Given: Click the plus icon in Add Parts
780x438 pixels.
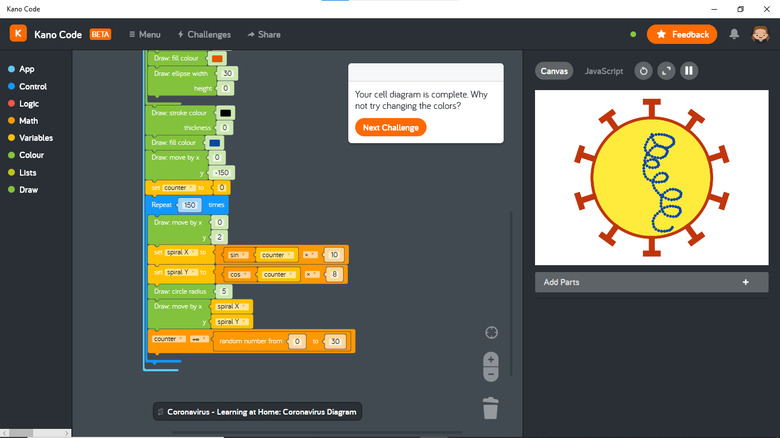Looking at the screenshot, I should (x=745, y=282).
